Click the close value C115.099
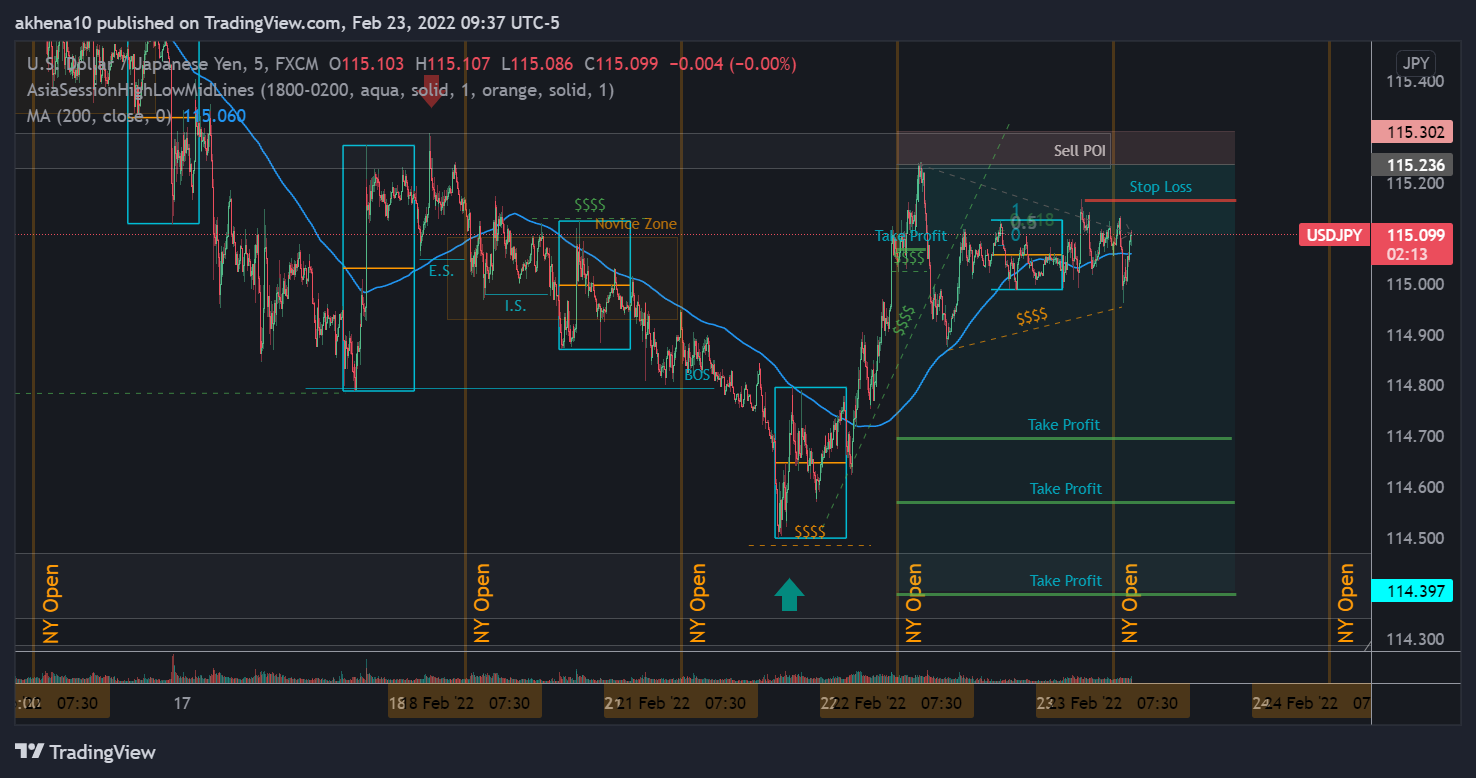The width and height of the screenshot is (1476, 778). [621, 64]
